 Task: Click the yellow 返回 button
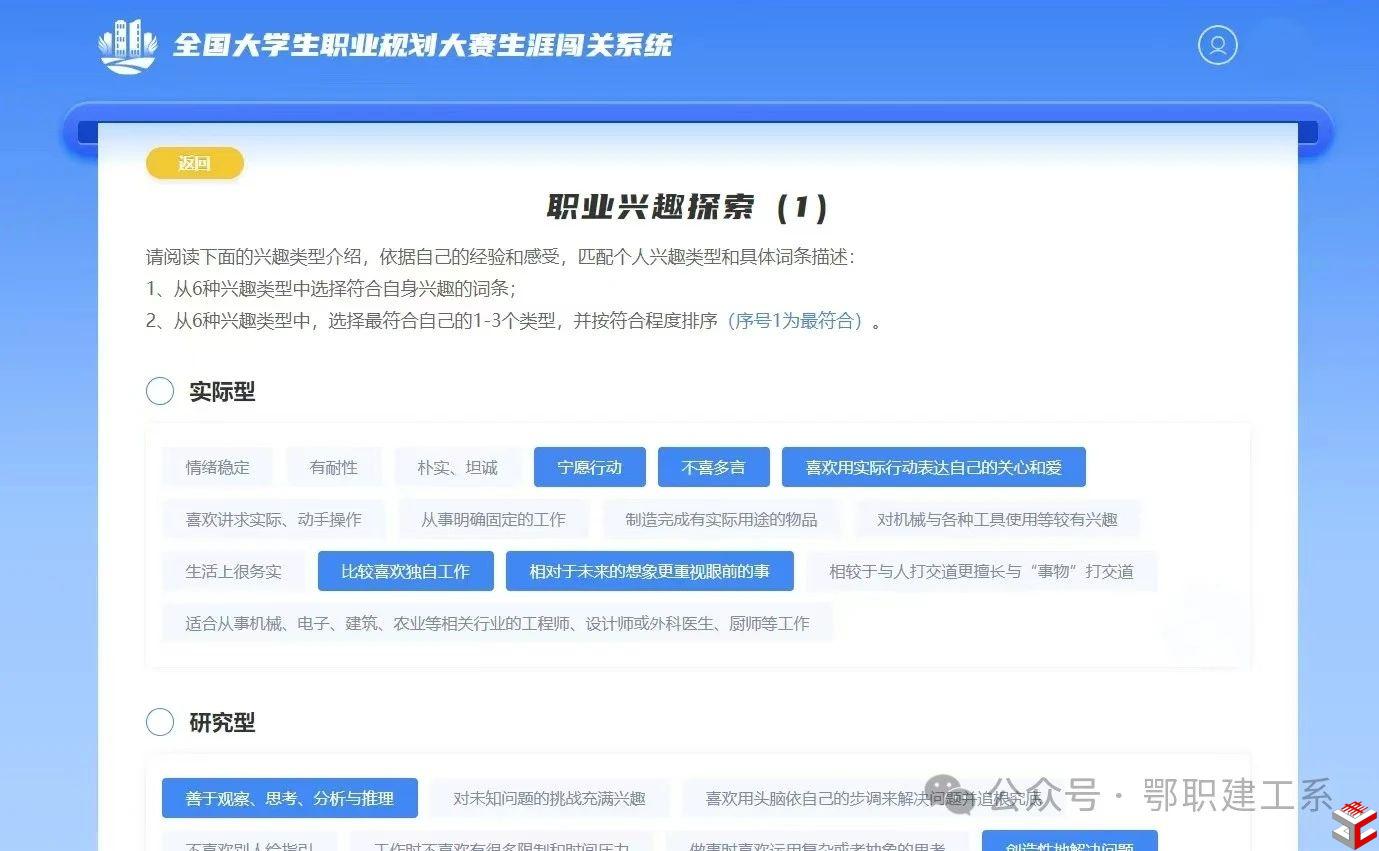[x=195, y=163]
